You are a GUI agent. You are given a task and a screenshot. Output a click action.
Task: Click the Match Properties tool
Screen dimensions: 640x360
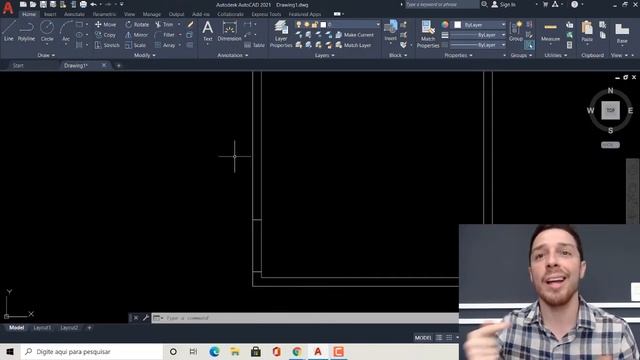[x=428, y=34]
